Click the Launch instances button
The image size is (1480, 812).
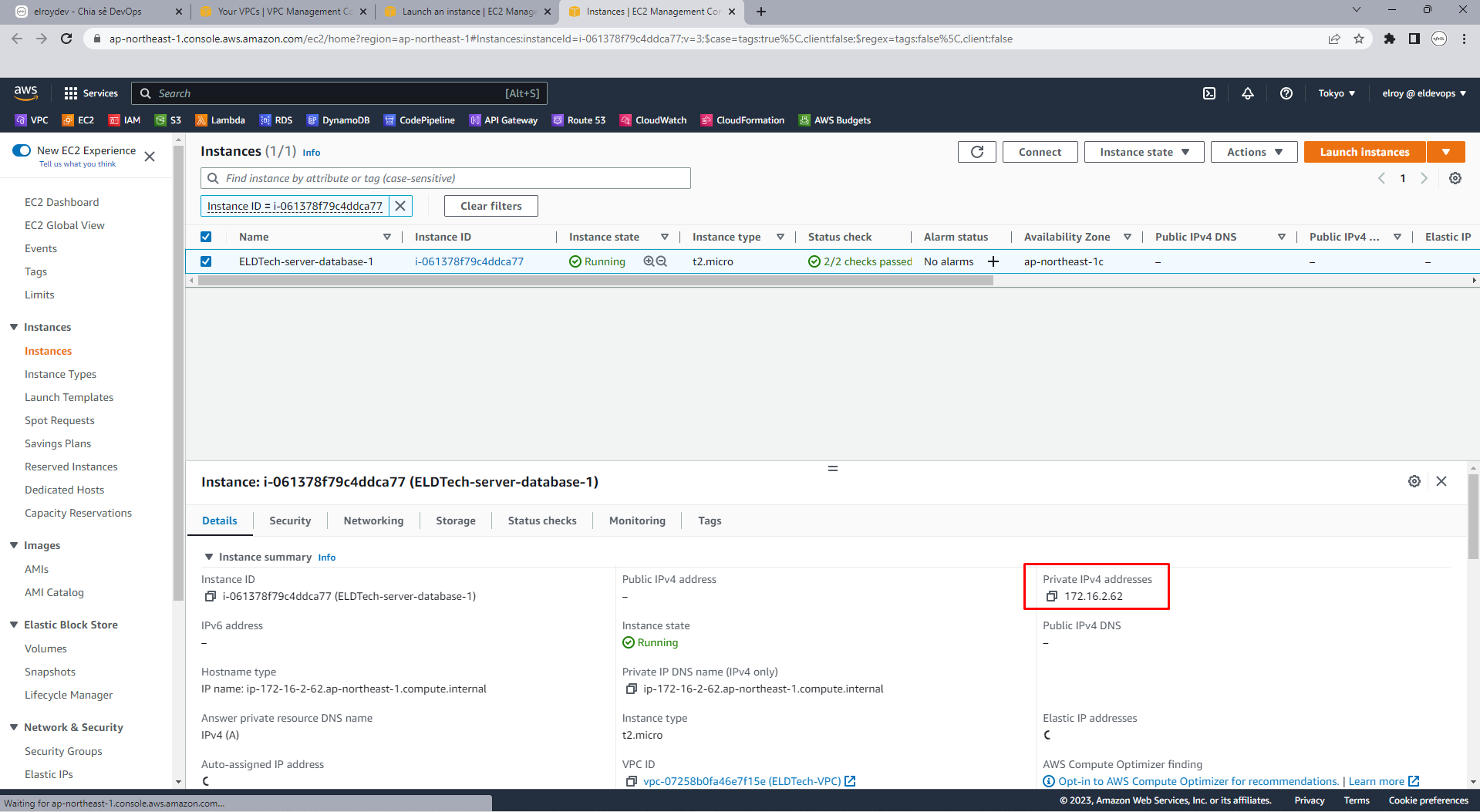click(1364, 152)
